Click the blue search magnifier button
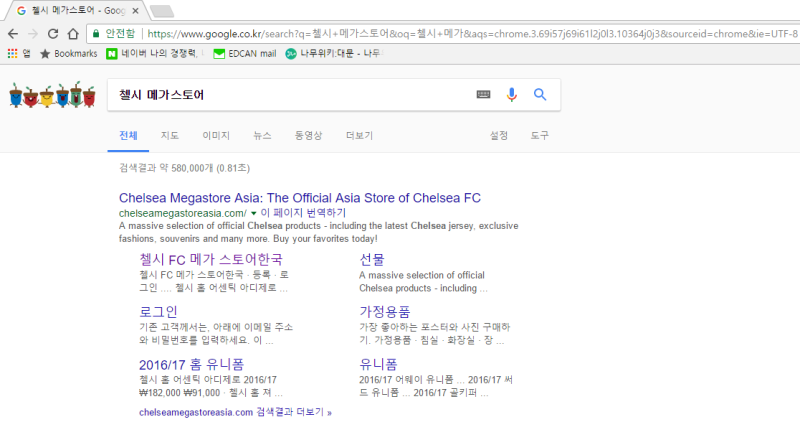 coord(540,94)
